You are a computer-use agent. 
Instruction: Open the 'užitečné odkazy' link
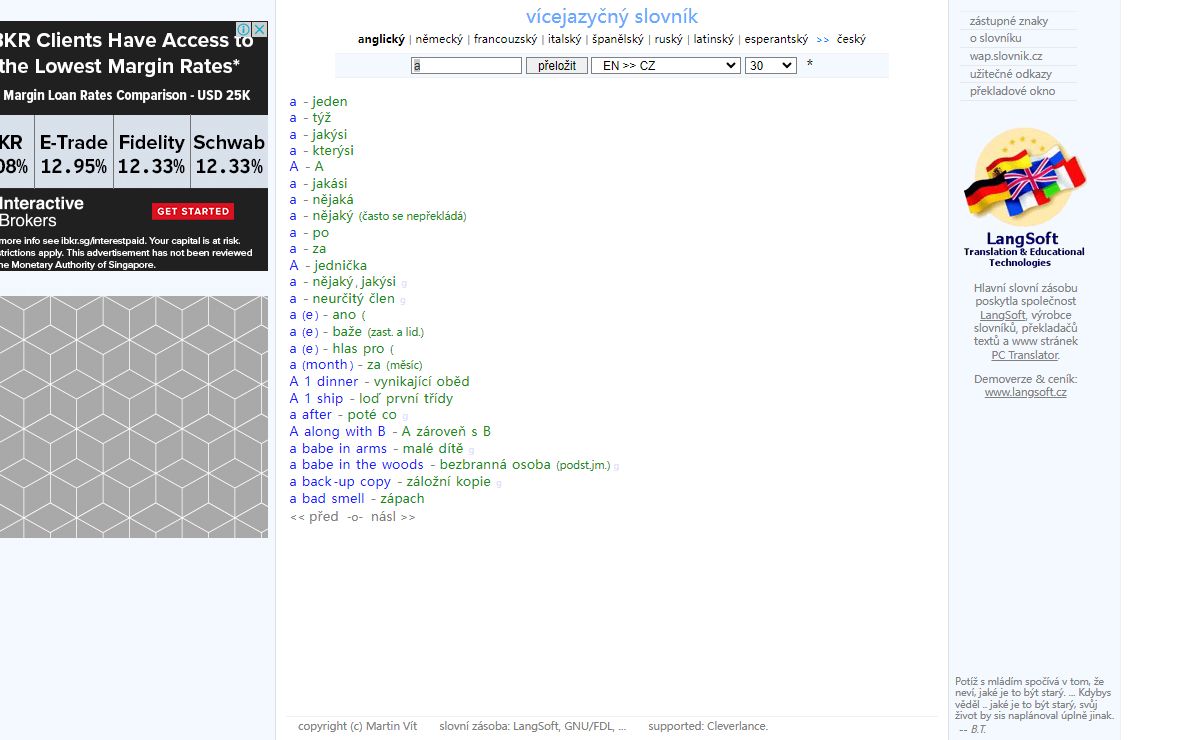[1010, 74]
